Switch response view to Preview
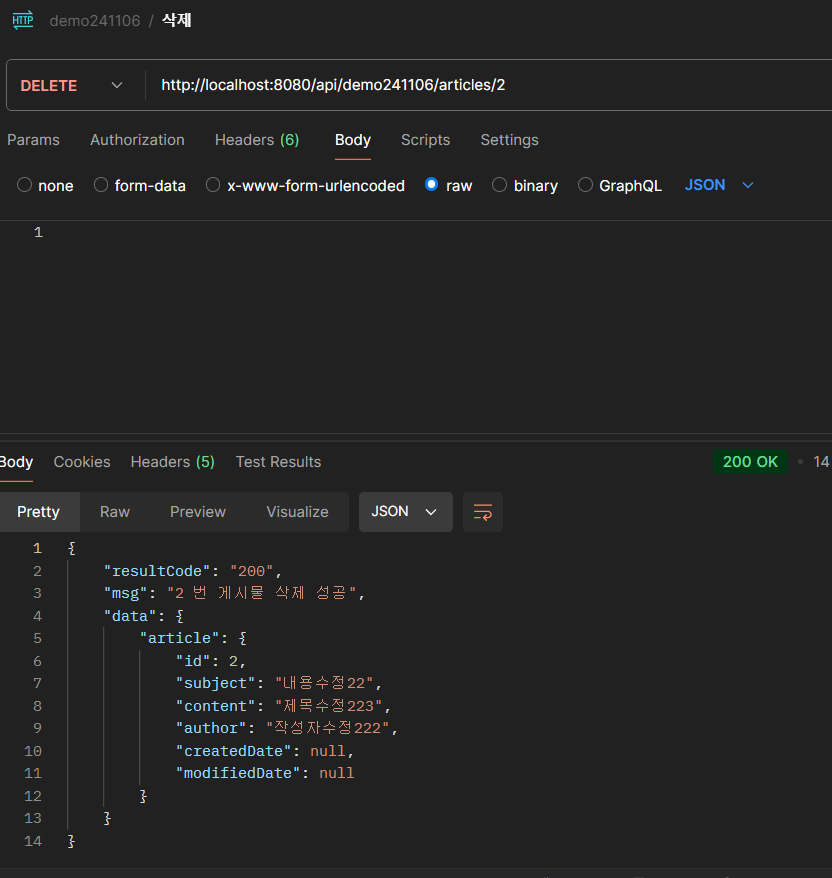Image resolution: width=832 pixels, height=878 pixels. pos(198,512)
